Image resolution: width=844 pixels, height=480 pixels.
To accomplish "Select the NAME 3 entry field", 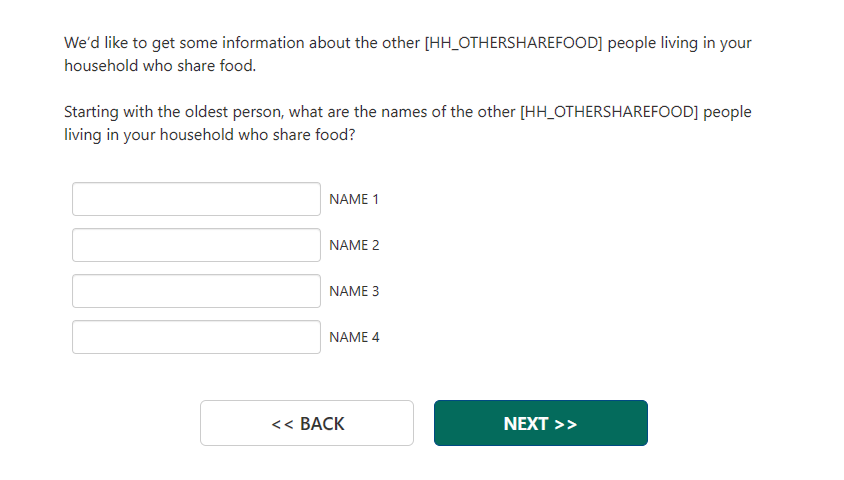I will click(x=196, y=291).
